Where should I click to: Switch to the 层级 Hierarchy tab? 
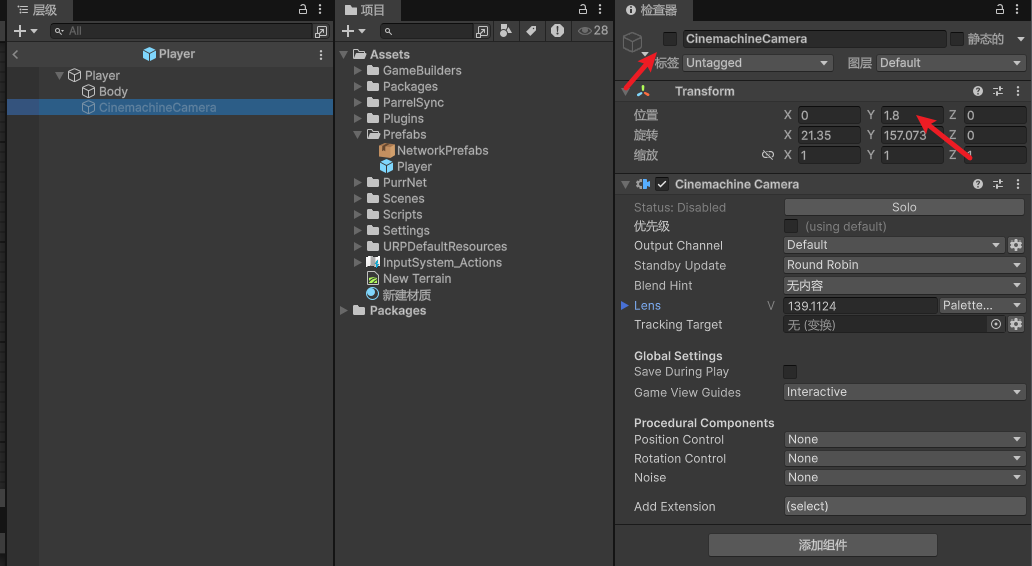[37, 10]
